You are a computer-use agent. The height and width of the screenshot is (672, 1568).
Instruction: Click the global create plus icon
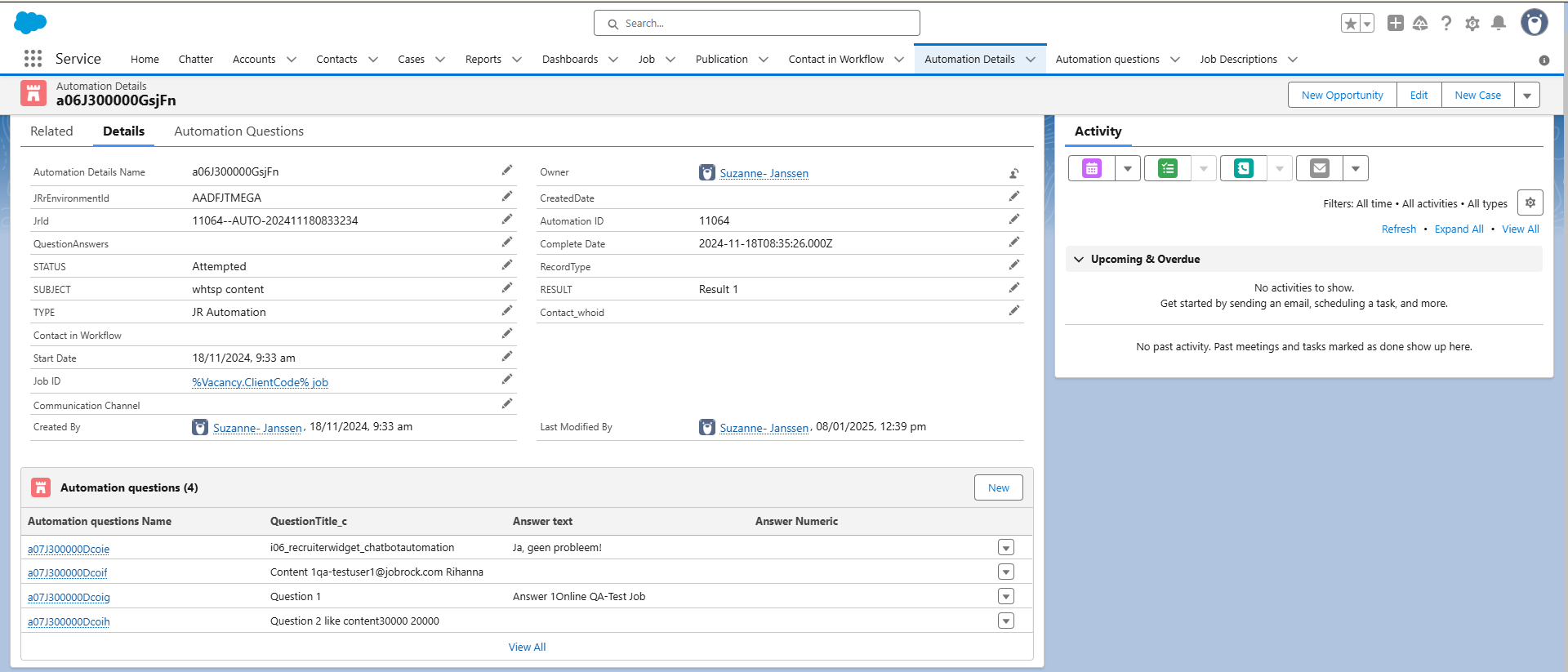click(1395, 24)
